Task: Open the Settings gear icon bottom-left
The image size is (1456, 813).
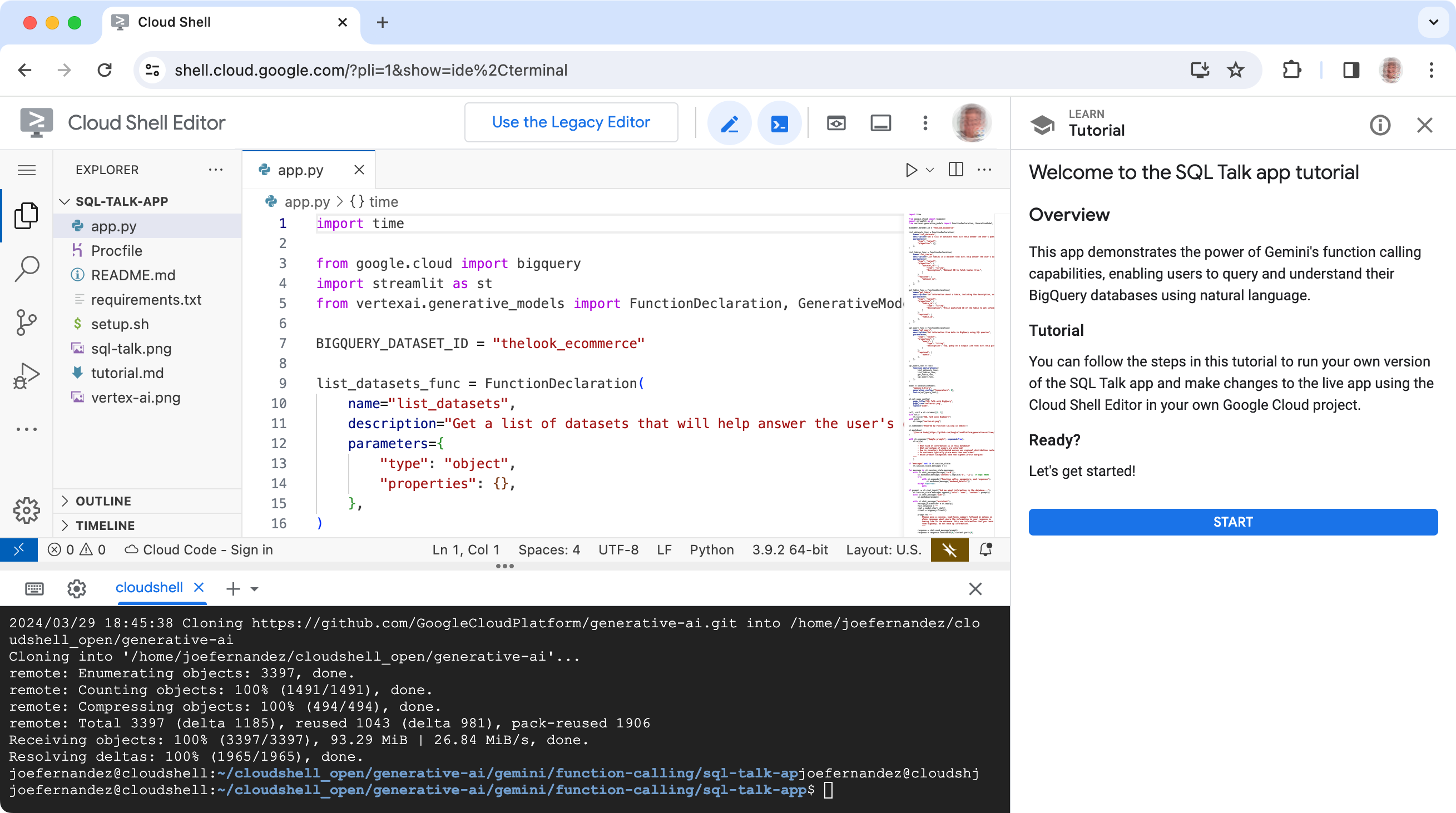Action: click(27, 511)
